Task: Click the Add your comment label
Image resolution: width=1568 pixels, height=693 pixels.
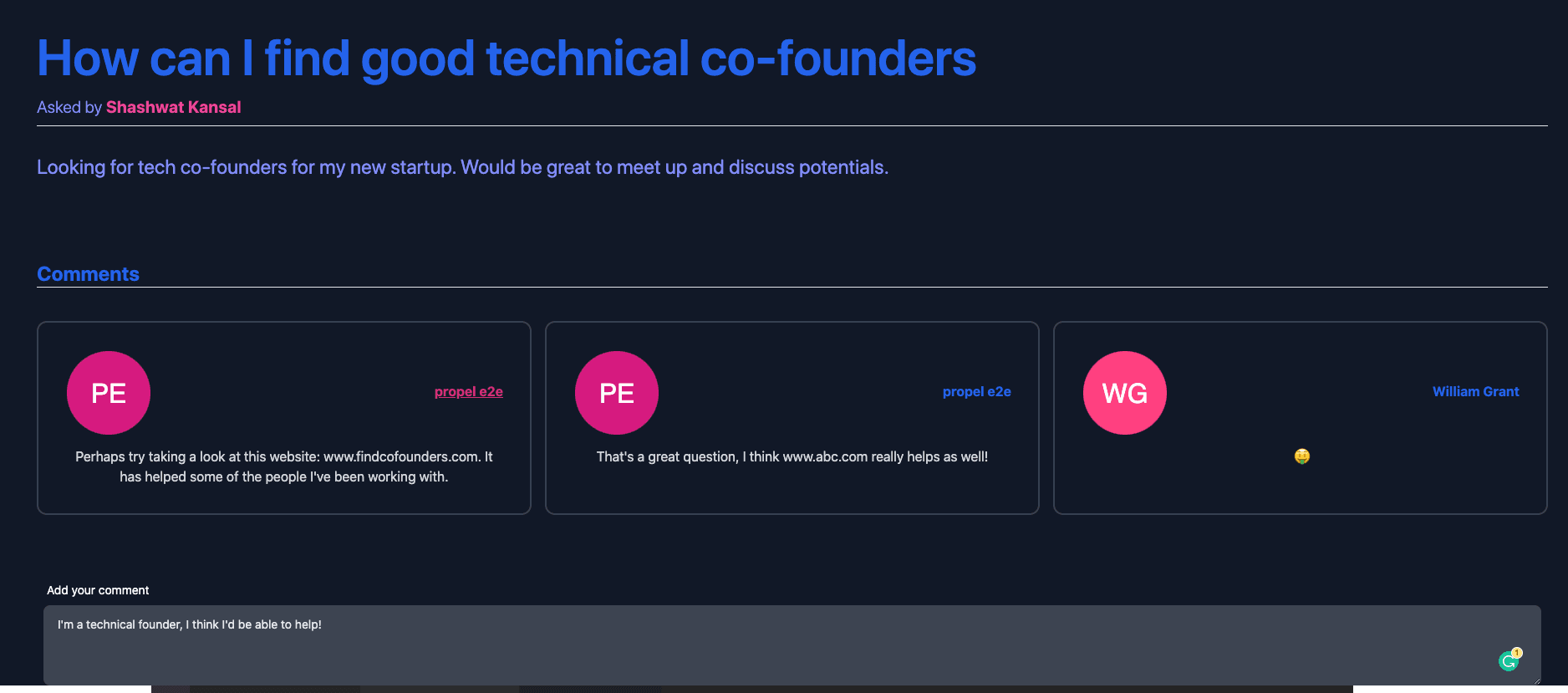Action: click(98, 590)
